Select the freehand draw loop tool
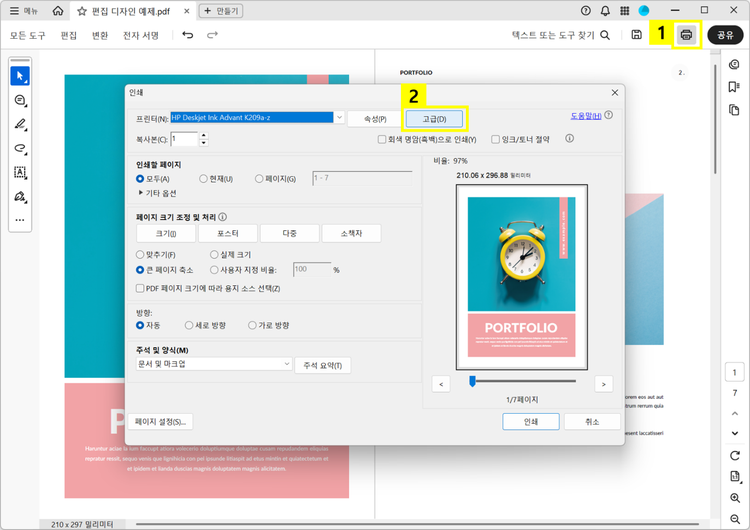Viewport: 750px width, 530px height. tap(20, 148)
